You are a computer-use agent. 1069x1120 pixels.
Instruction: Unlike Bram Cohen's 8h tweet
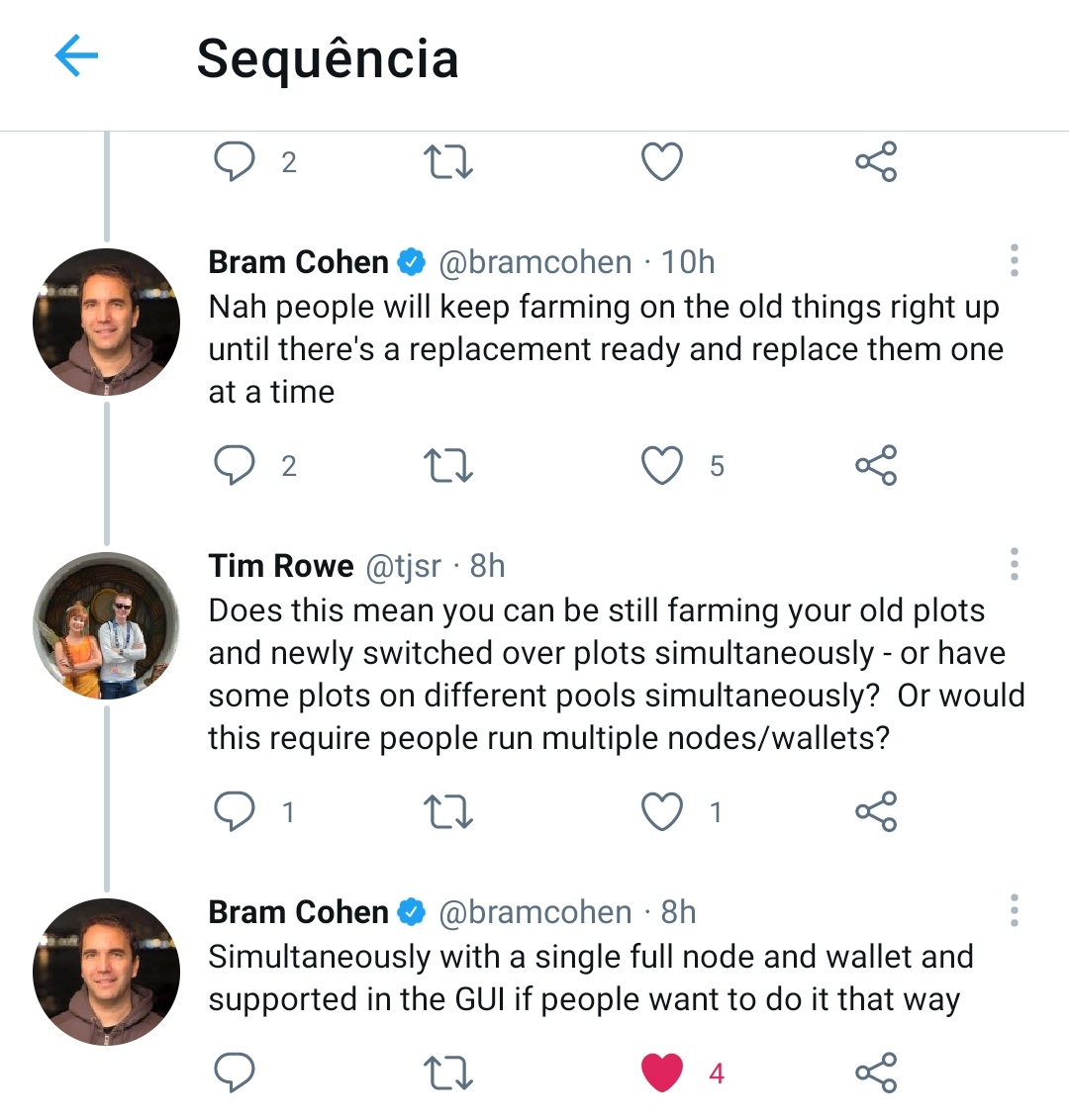[662, 1073]
